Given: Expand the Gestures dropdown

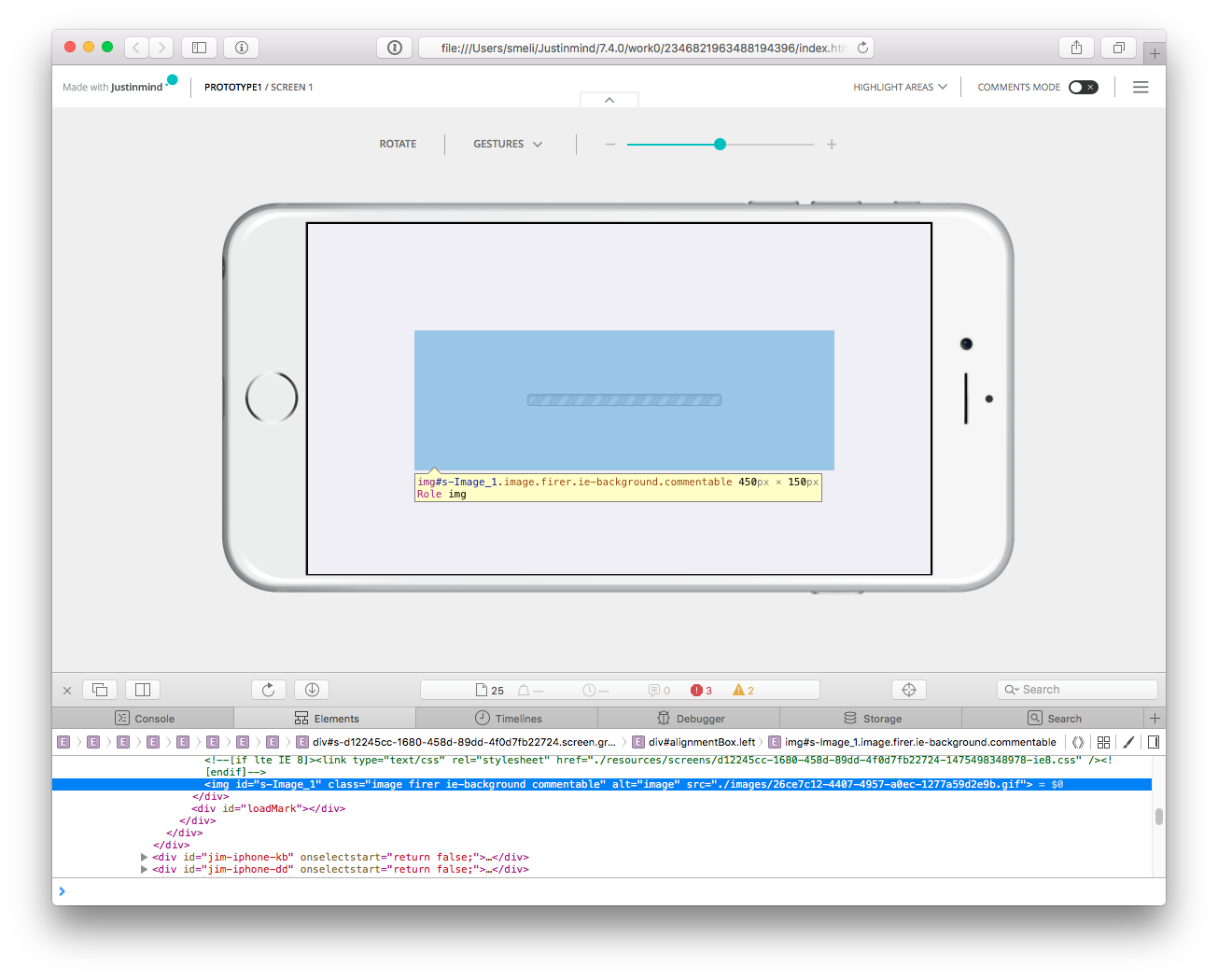Looking at the screenshot, I should (507, 144).
